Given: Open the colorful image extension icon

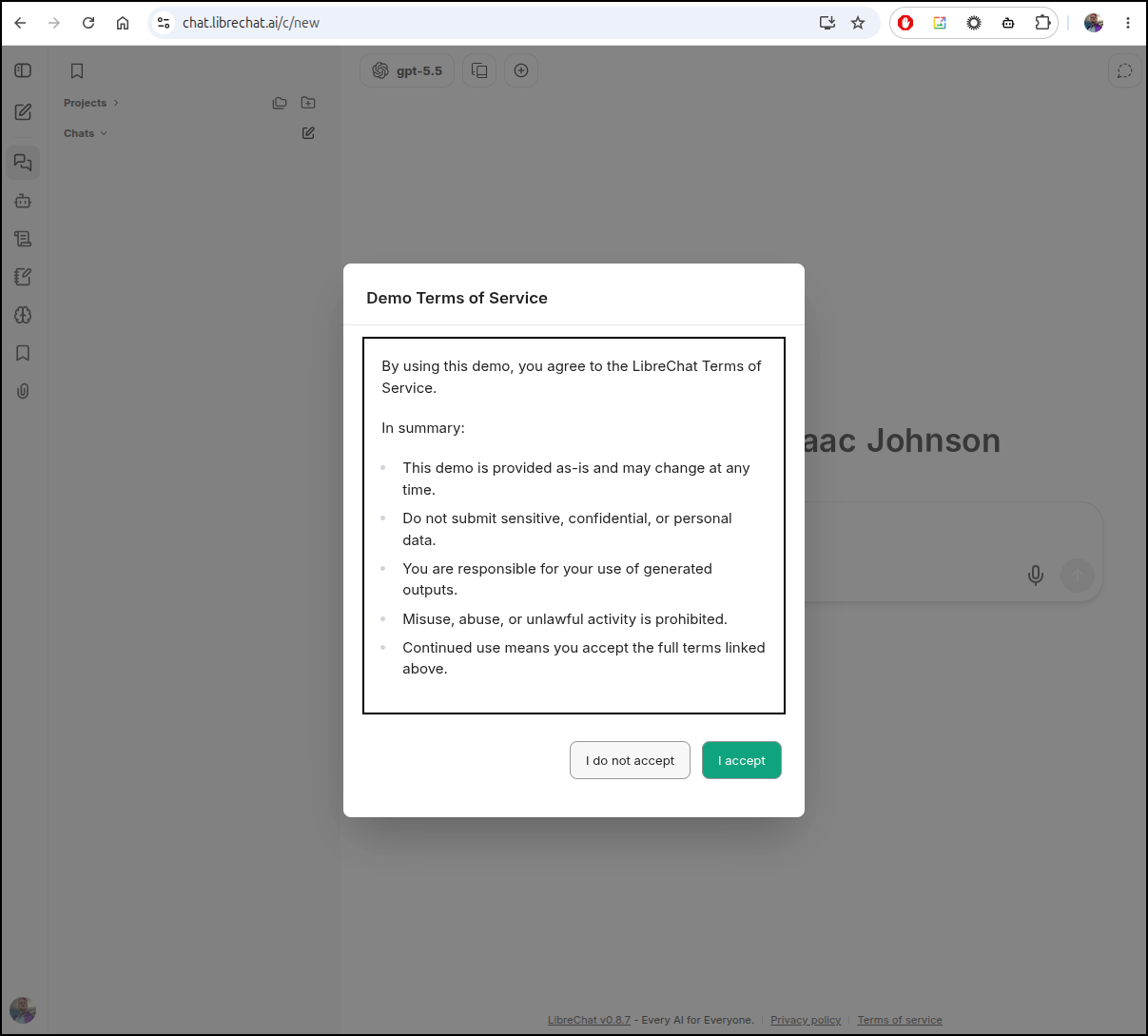Looking at the screenshot, I should [940, 23].
